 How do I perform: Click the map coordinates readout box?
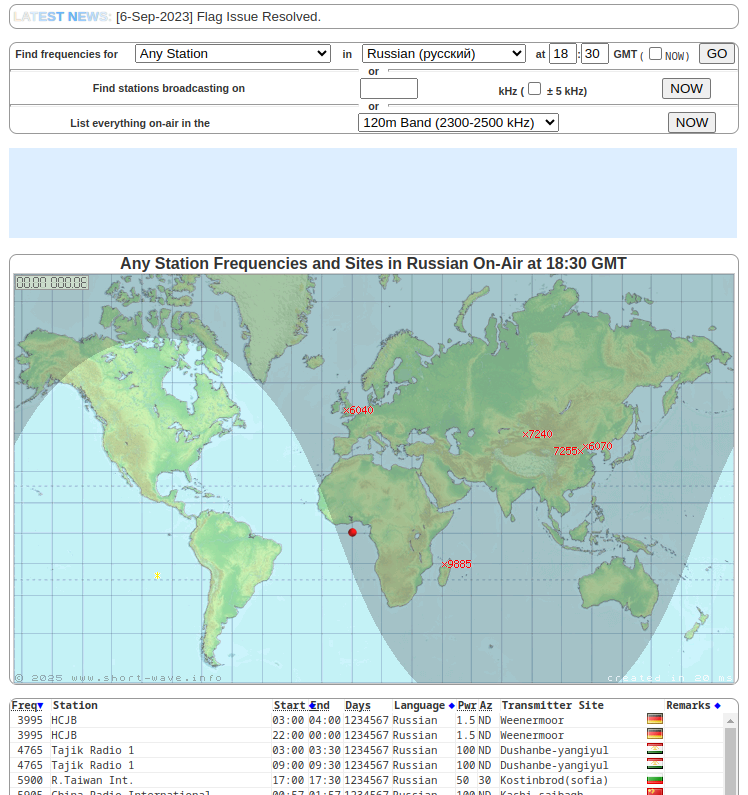pyautogui.click(x=52, y=282)
